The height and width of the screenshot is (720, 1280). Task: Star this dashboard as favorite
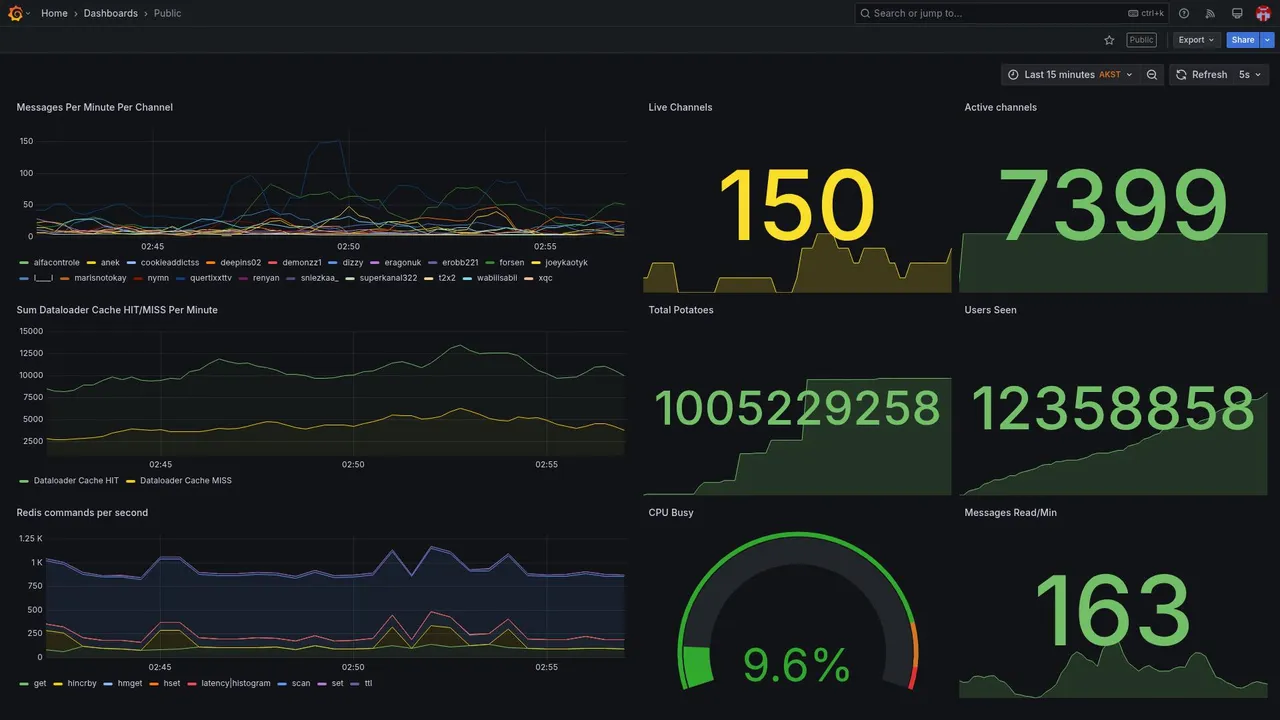click(x=1109, y=40)
